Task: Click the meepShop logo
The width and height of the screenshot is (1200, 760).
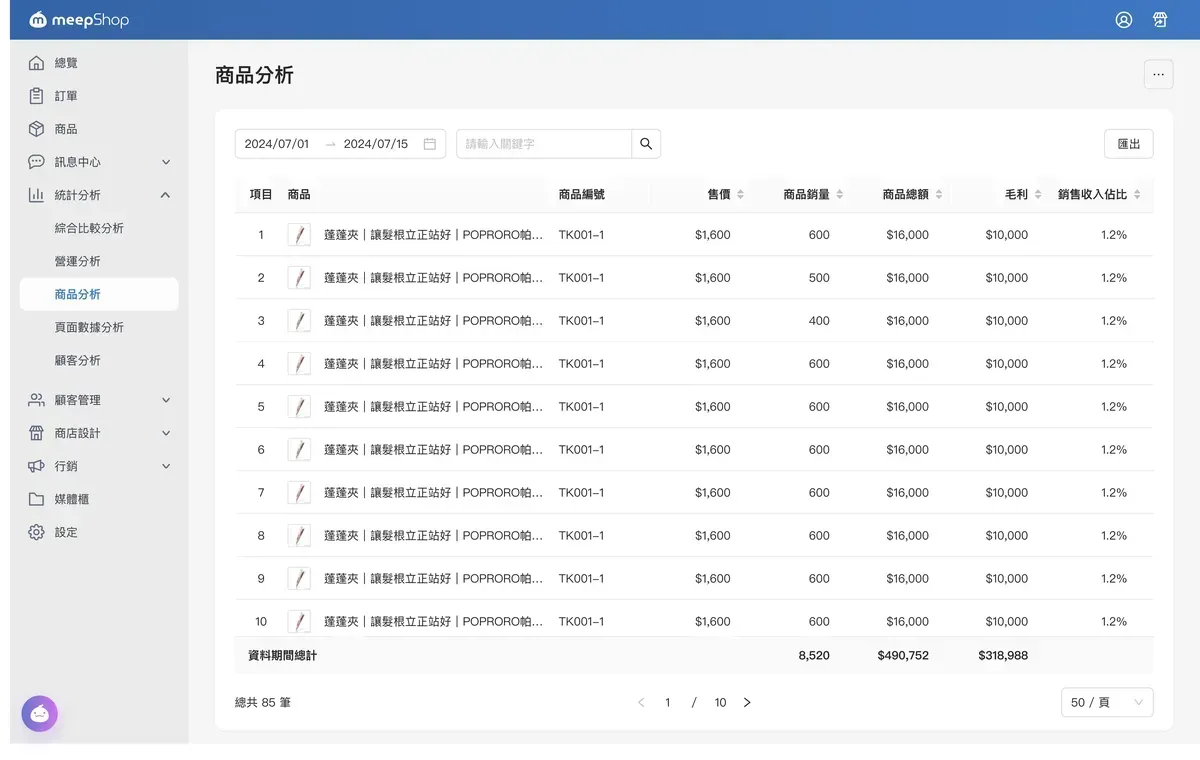Action: [x=79, y=20]
